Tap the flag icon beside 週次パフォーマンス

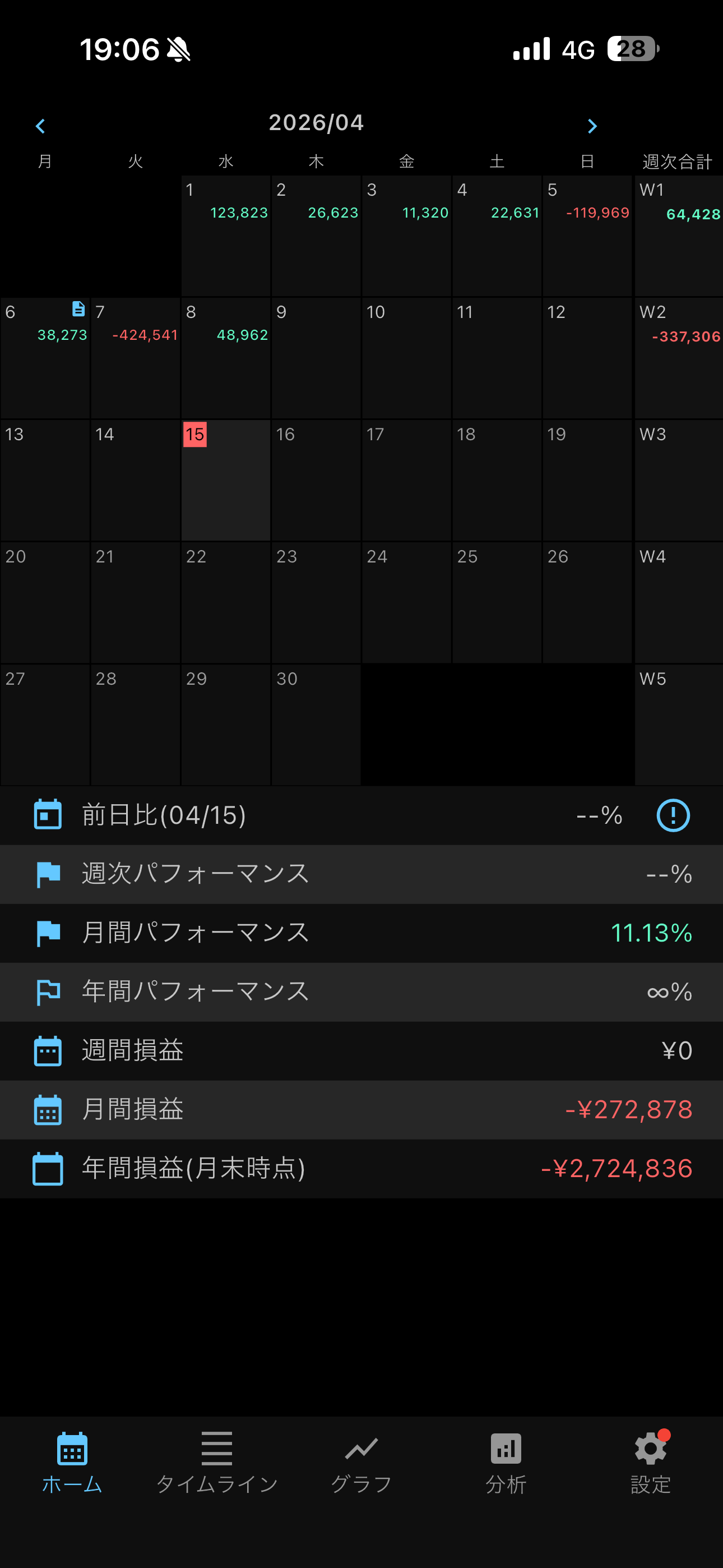[48, 874]
